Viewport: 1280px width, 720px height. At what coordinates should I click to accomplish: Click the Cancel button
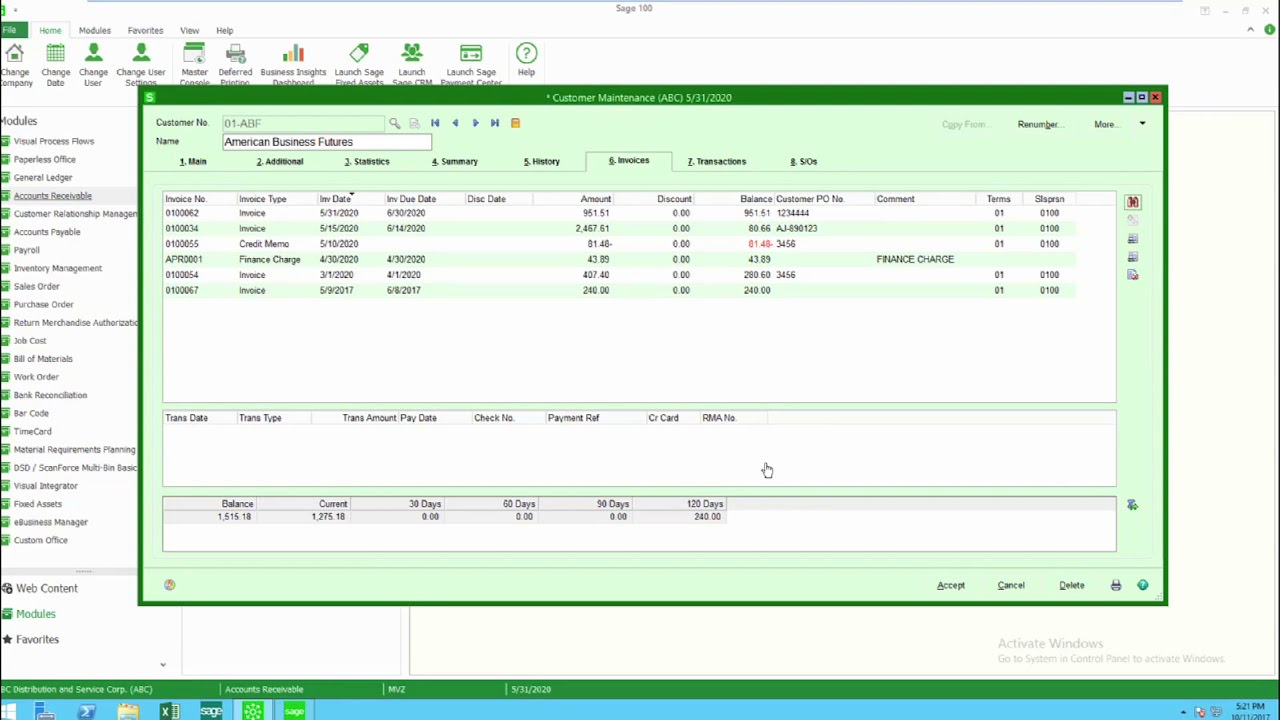[x=1011, y=586]
